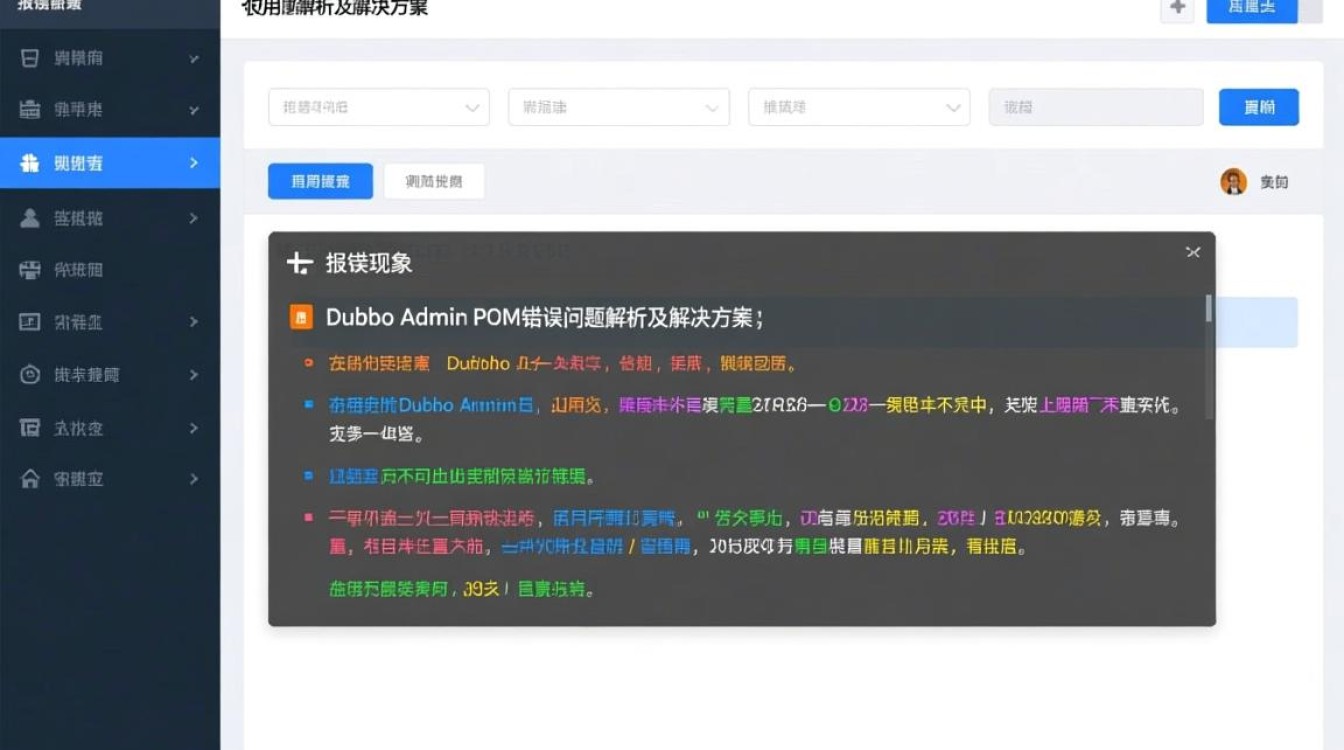
Task: Click the red bullet multicolor paragraph
Action: 755,533
